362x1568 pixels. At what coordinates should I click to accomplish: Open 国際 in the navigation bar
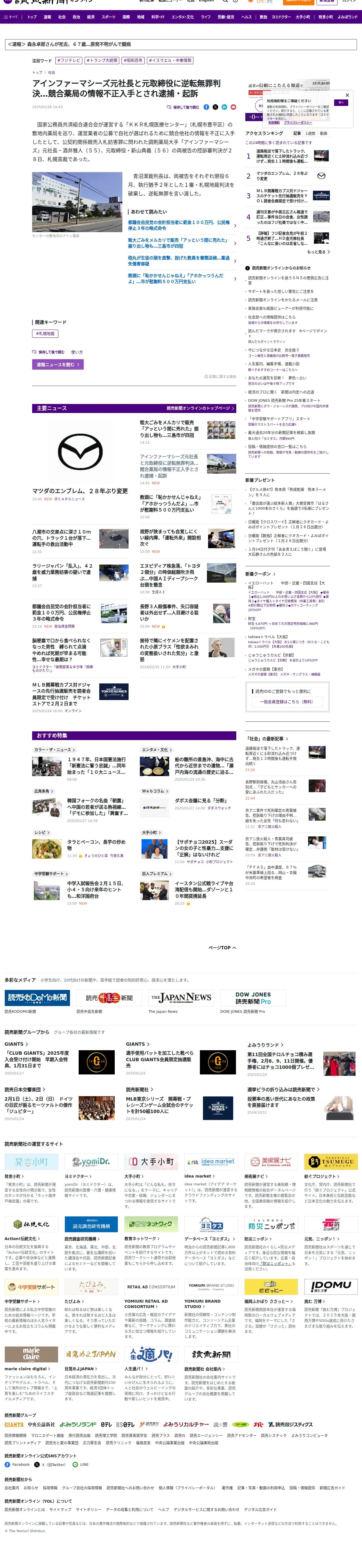click(x=126, y=17)
